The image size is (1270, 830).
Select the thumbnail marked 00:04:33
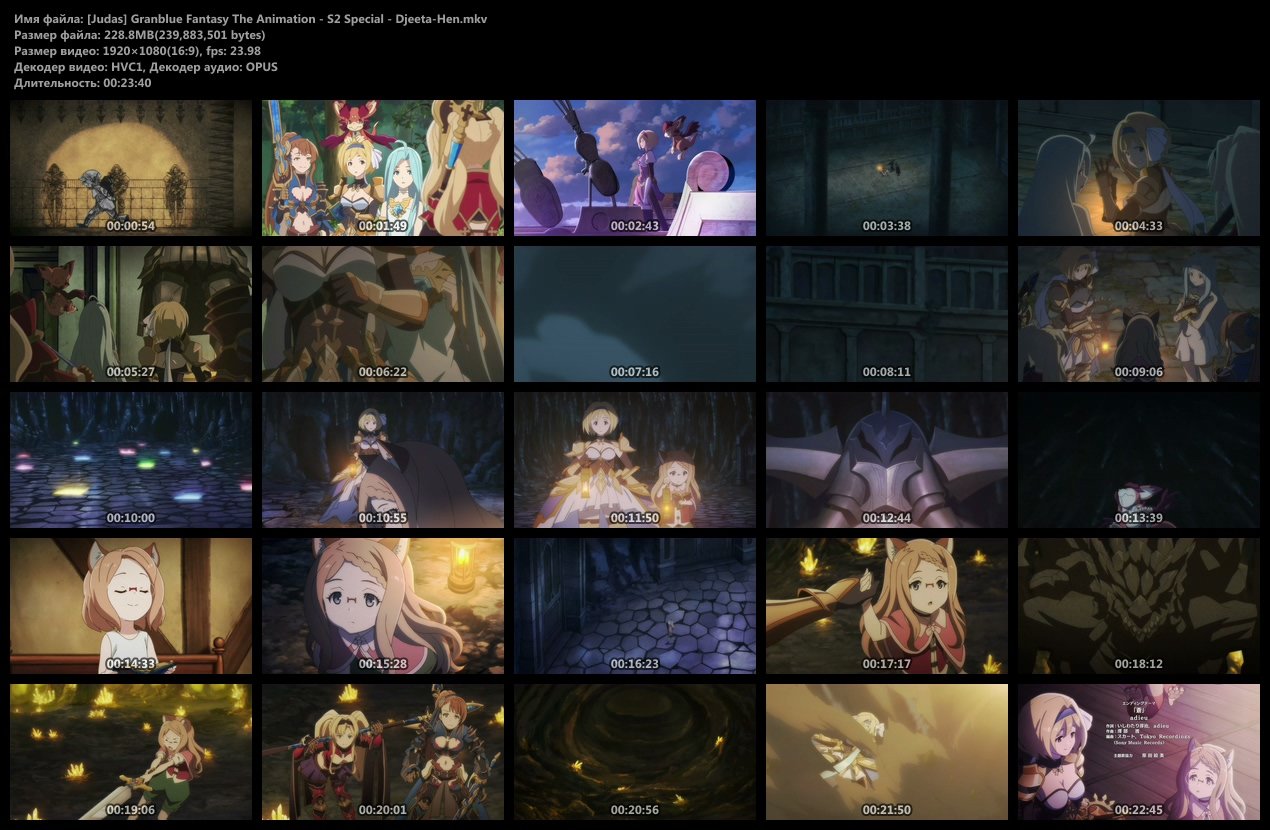1139,168
